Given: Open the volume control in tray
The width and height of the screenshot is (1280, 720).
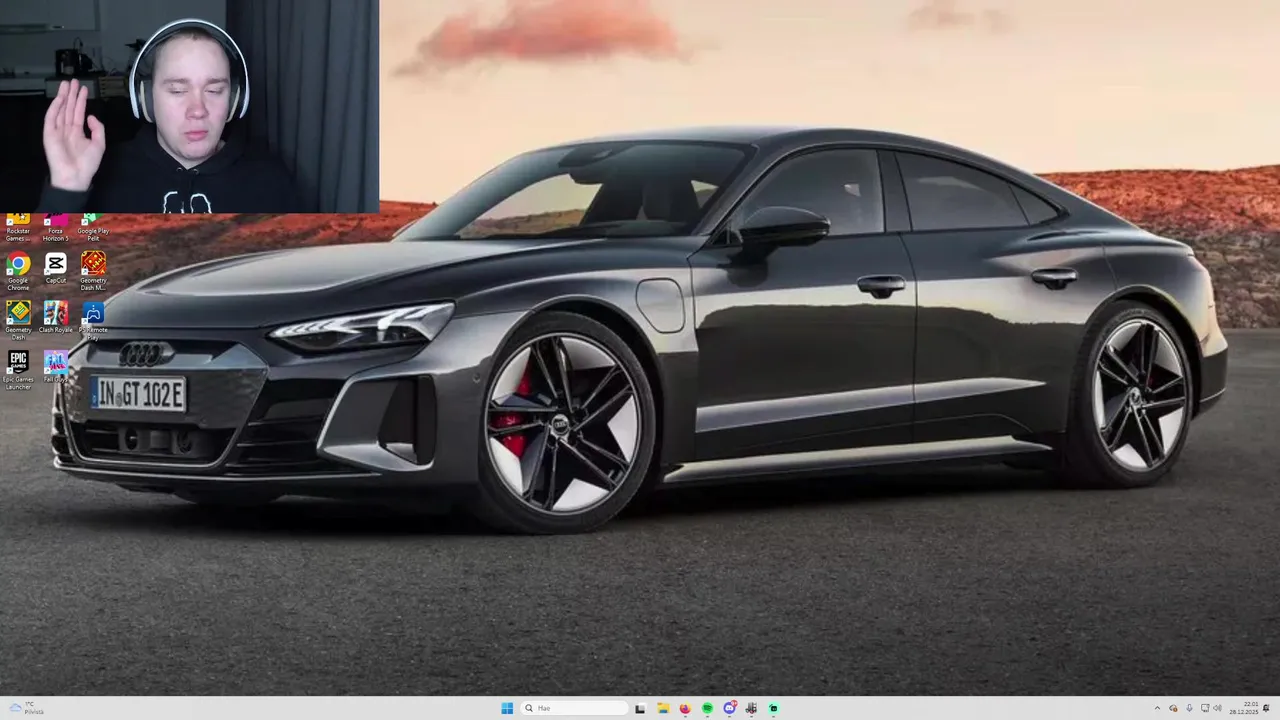Looking at the screenshot, I should [x=1218, y=708].
